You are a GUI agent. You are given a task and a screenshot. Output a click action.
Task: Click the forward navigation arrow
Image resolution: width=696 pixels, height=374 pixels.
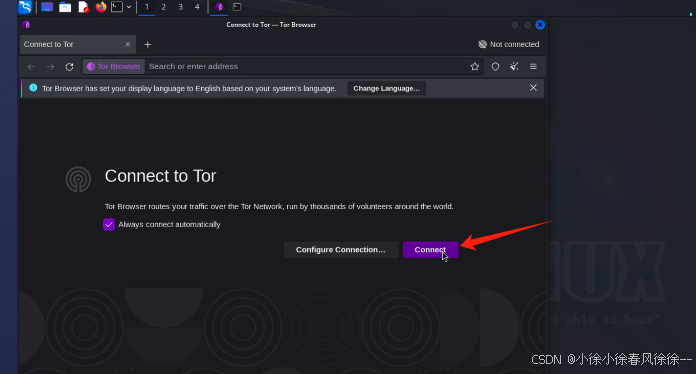click(50, 67)
